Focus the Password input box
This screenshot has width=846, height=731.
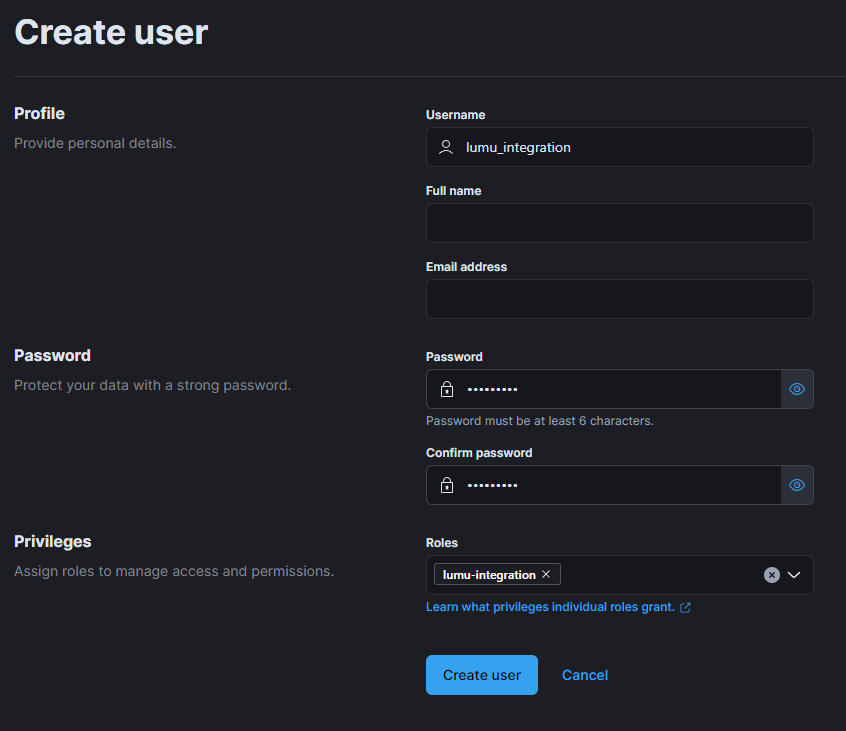coord(610,389)
